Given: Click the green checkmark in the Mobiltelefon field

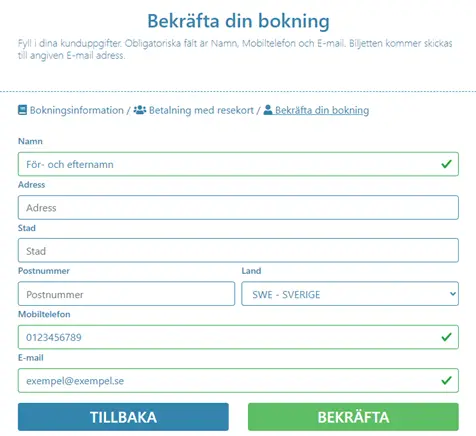Looking at the screenshot, I should pos(446,337).
